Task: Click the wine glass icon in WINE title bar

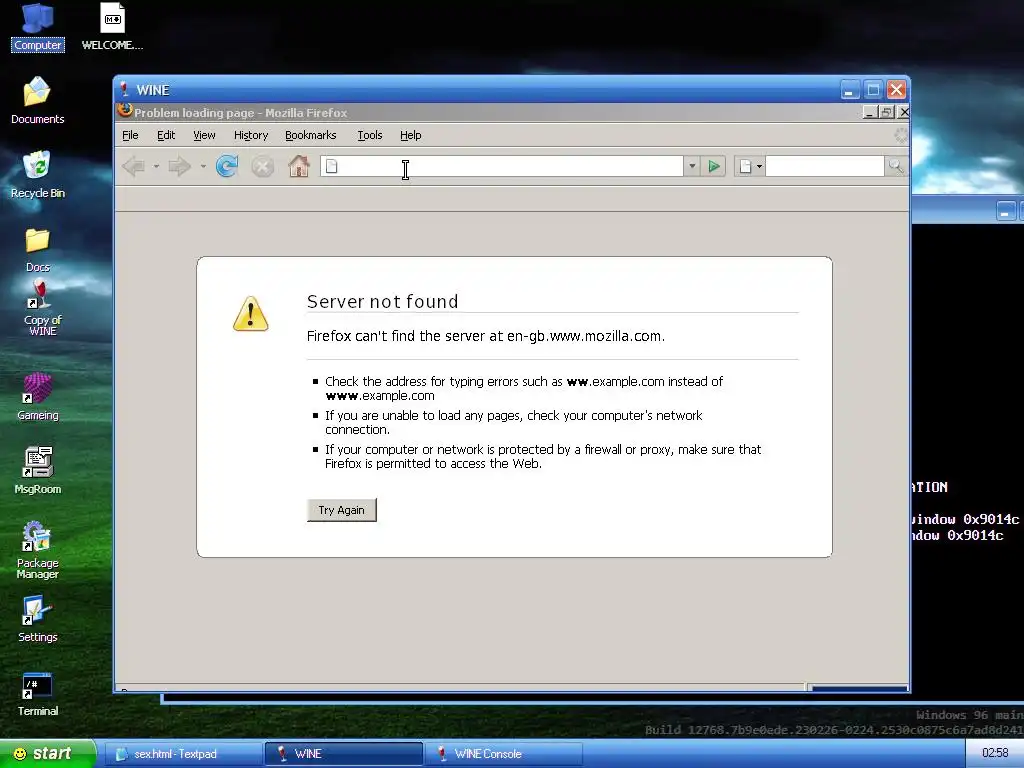Action: click(x=124, y=89)
